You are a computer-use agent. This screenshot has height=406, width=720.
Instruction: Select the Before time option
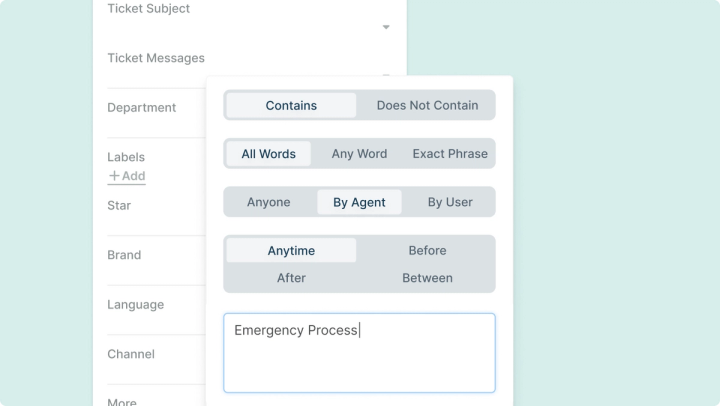click(427, 251)
